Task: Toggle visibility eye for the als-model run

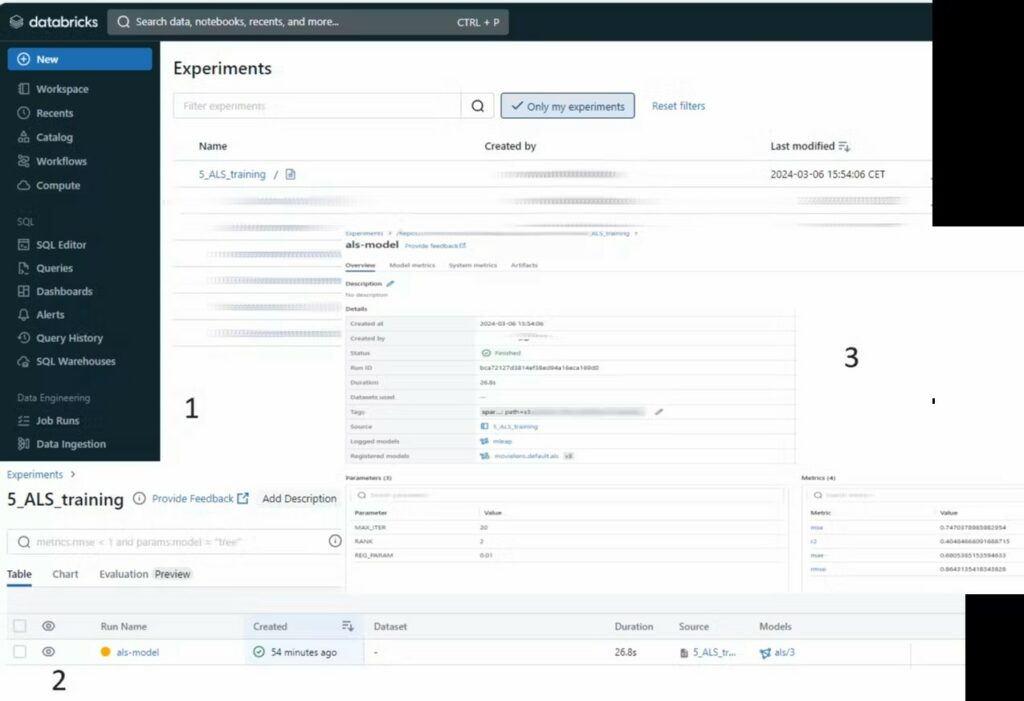Action: [x=48, y=652]
